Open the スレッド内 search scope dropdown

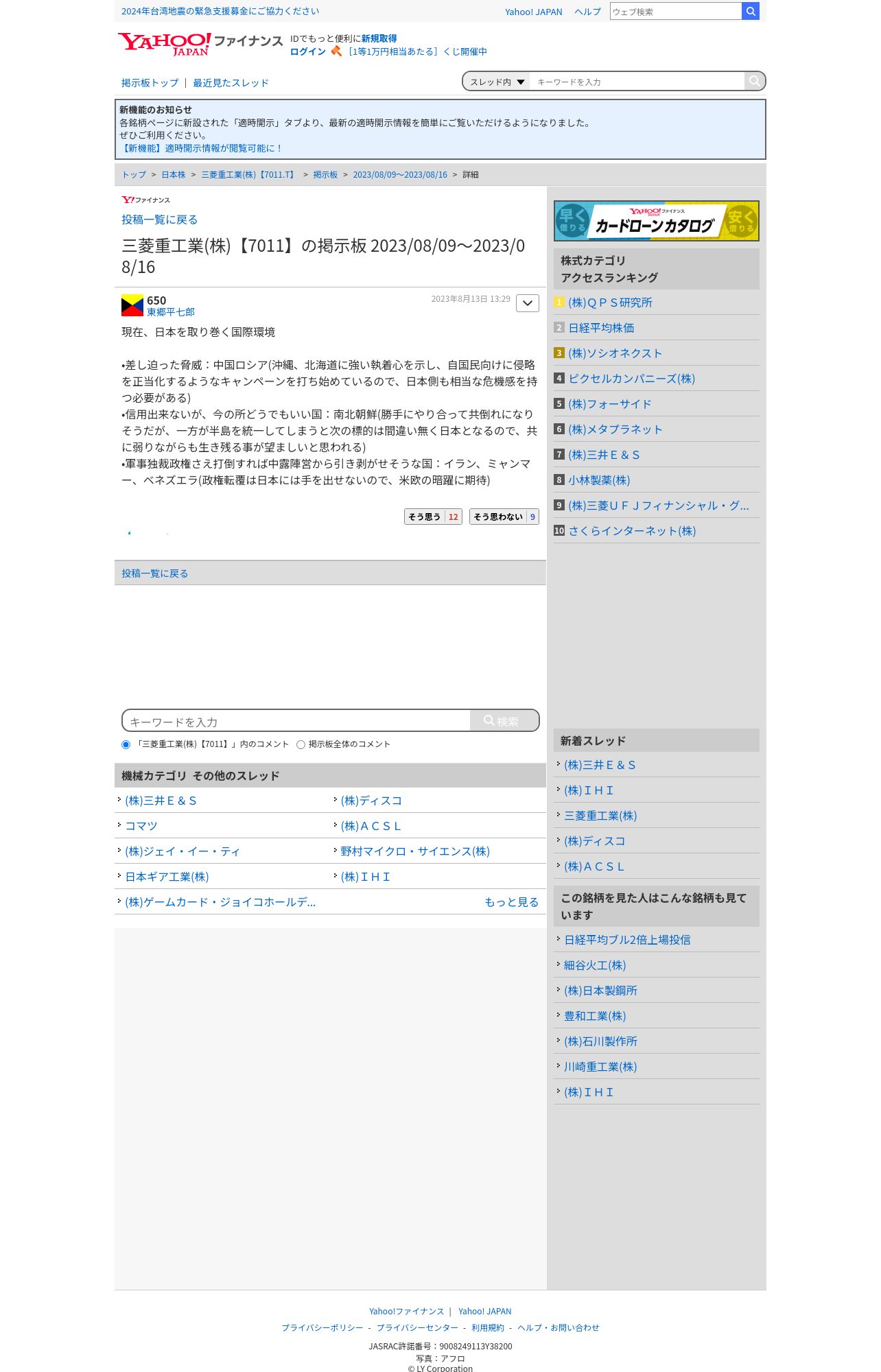497,82
